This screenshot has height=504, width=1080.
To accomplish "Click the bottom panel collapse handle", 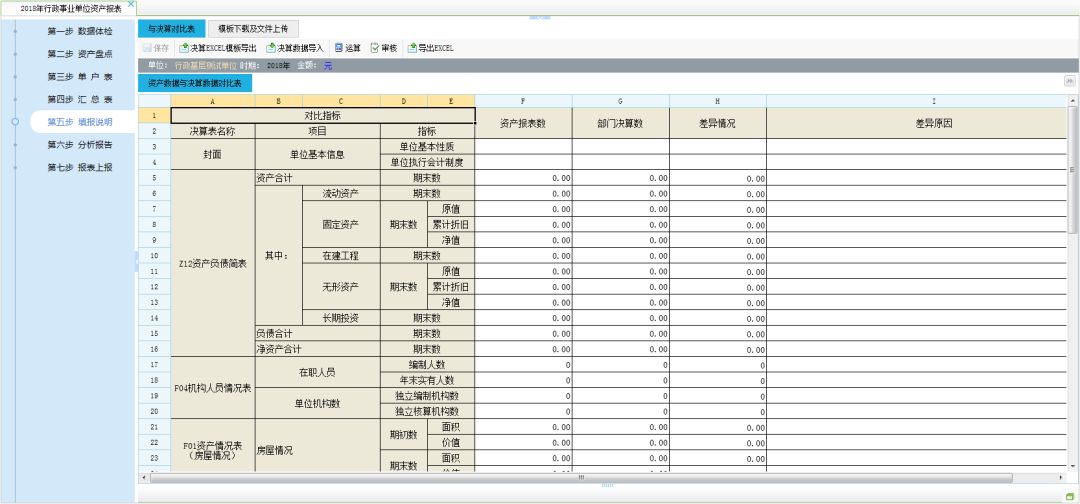I will pyautogui.click(x=608, y=485).
